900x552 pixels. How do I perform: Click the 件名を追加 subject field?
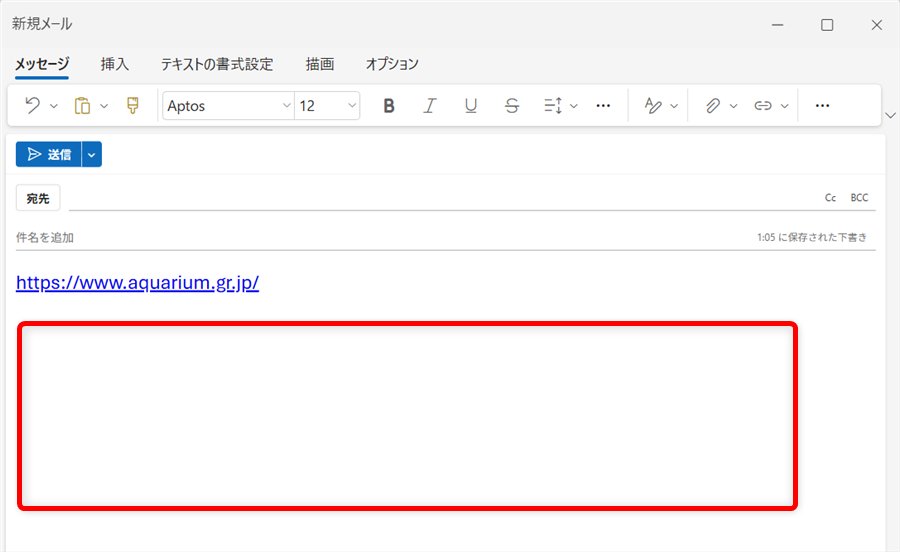pyautogui.click(x=300, y=238)
